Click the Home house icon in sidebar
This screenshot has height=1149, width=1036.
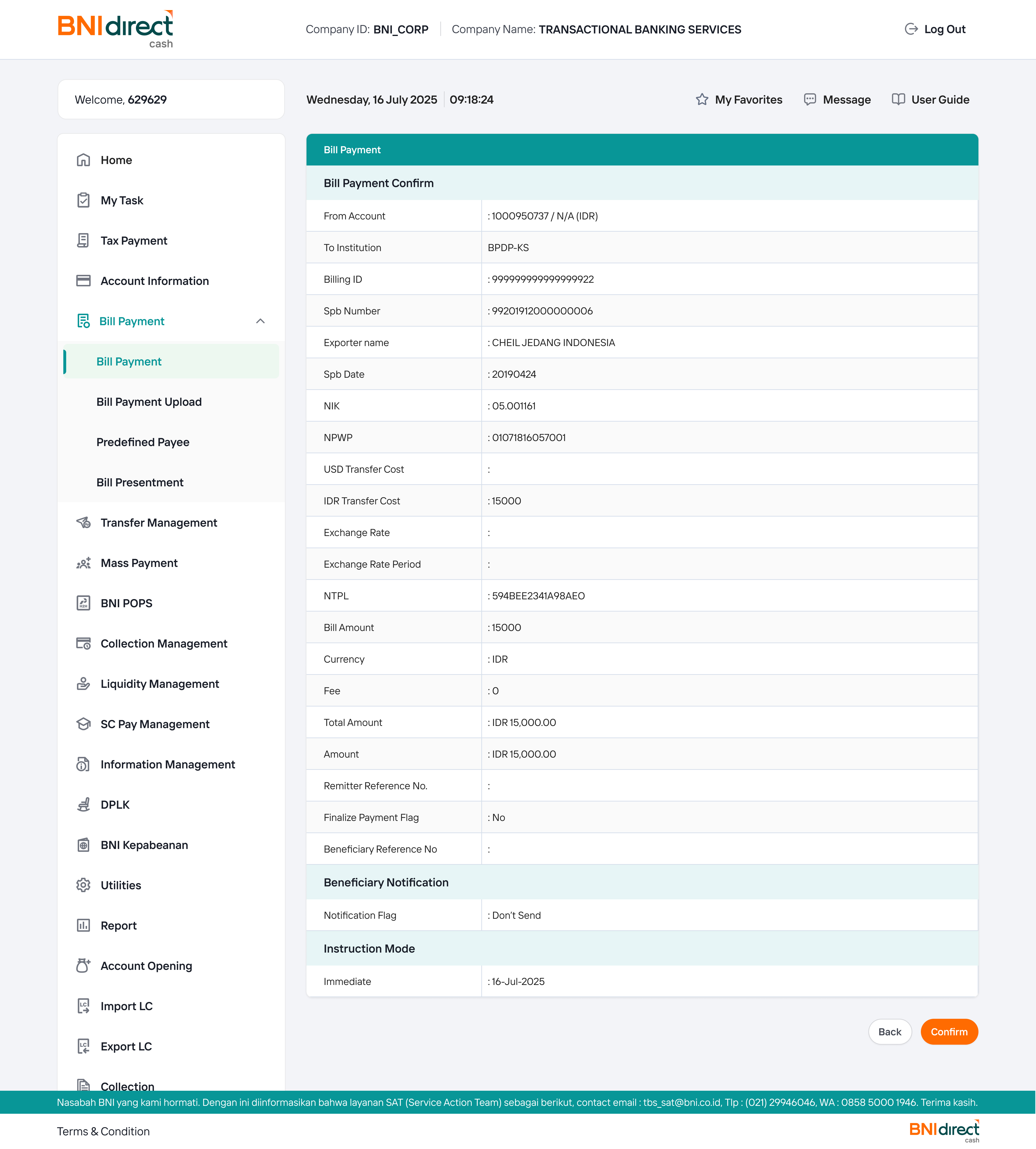click(83, 160)
